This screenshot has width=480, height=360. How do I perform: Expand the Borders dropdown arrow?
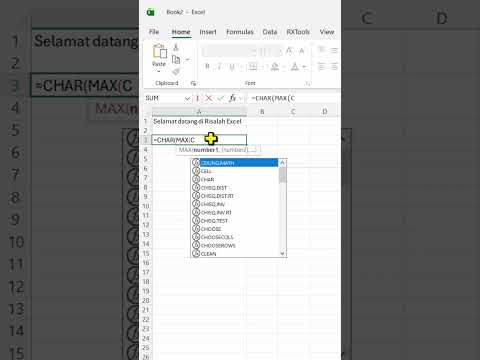[262, 67]
